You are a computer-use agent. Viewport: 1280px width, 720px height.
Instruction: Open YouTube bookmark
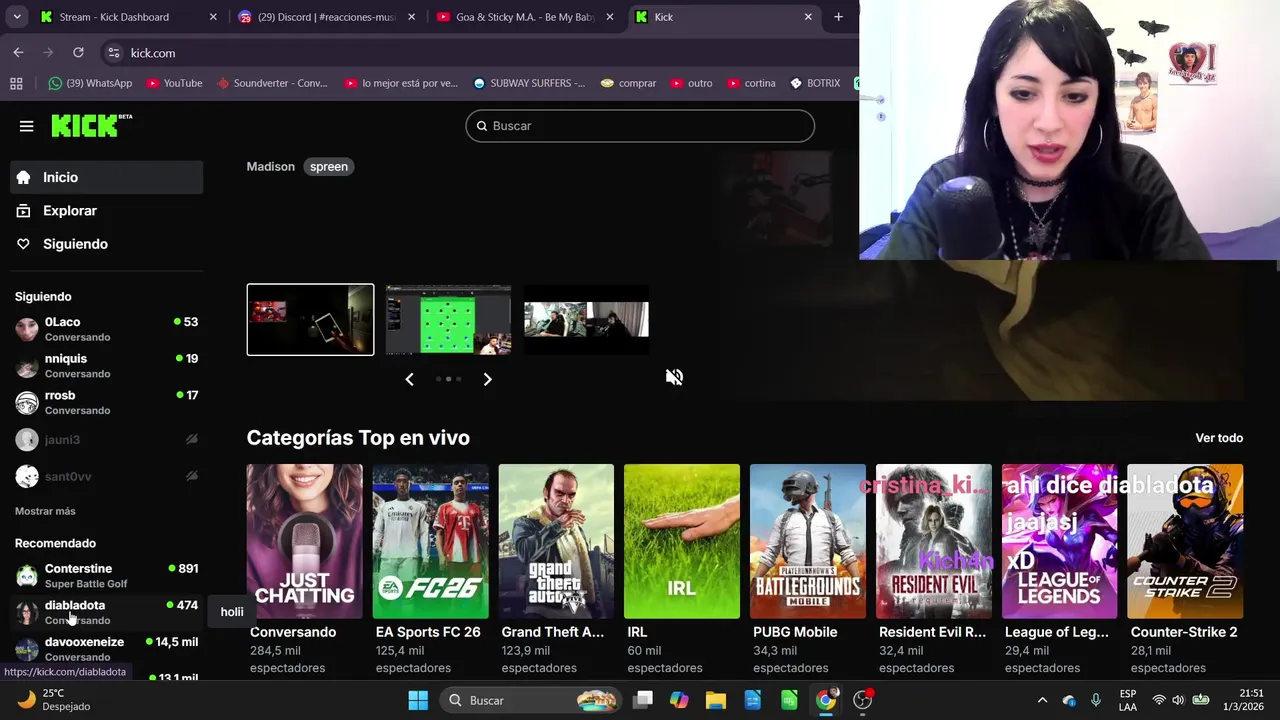(x=174, y=83)
